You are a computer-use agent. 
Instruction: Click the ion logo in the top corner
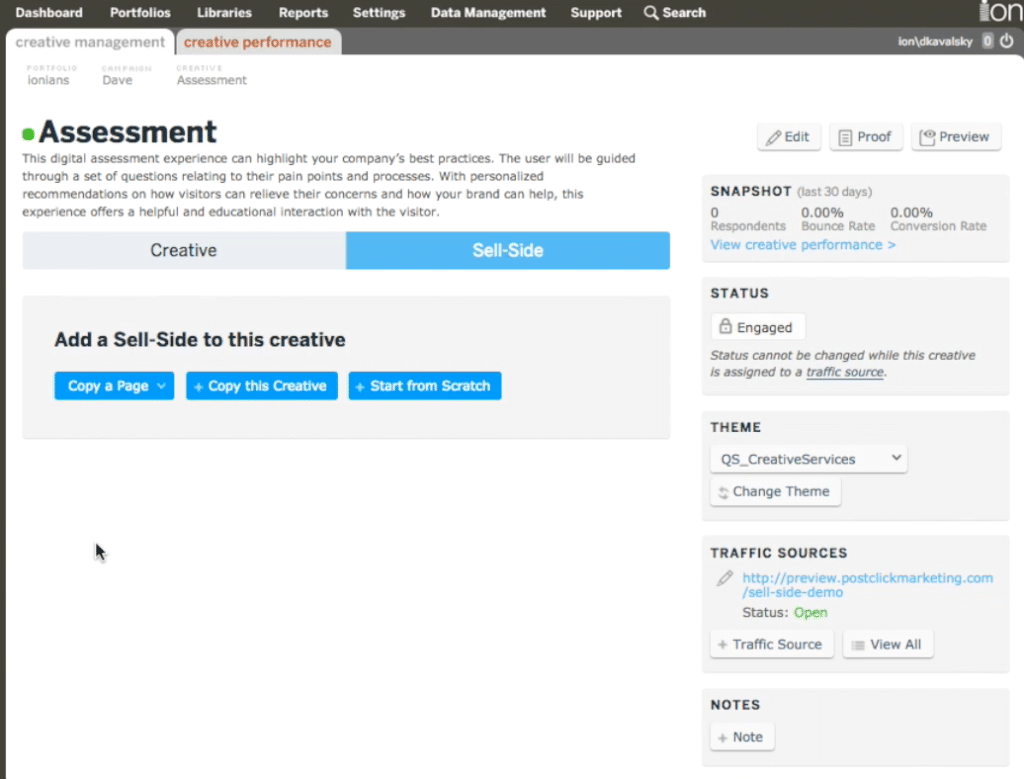pos(1001,11)
